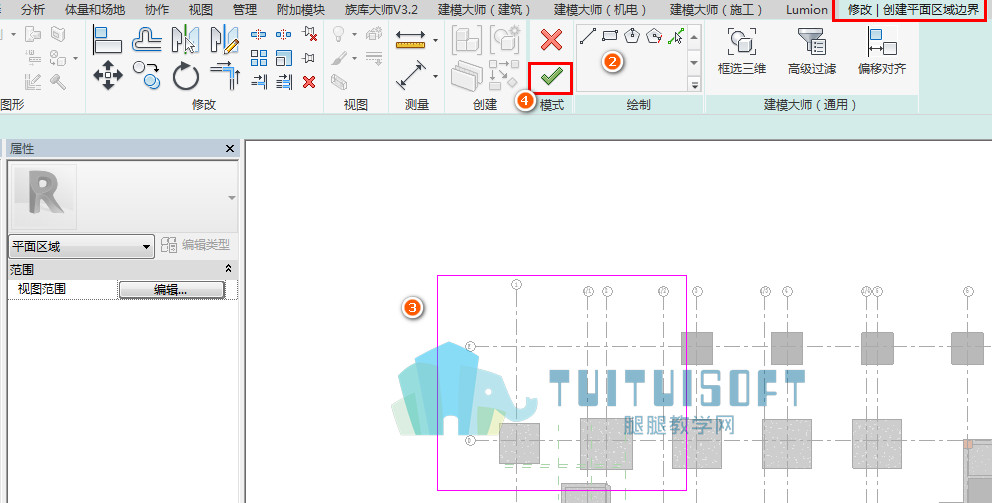Expand the Measure ruler dropdown arrow

(x=435, y=40)
